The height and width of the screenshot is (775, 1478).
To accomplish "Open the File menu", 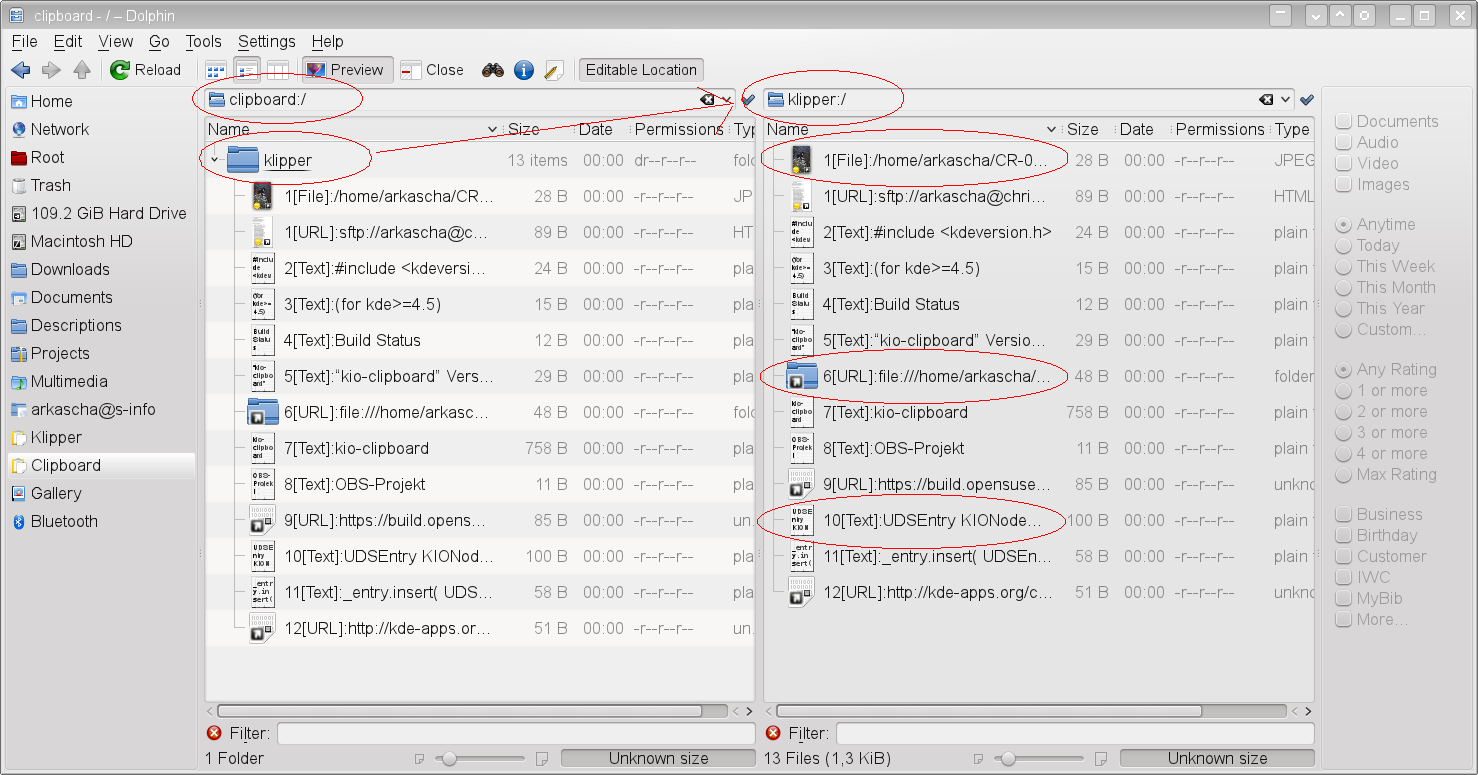I will point(24,42).
